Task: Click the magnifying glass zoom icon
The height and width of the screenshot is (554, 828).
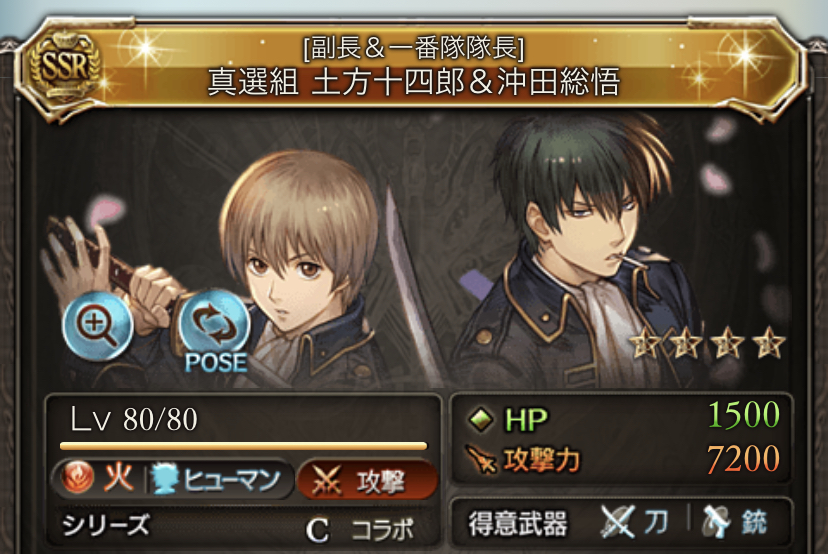Action: 97,325
